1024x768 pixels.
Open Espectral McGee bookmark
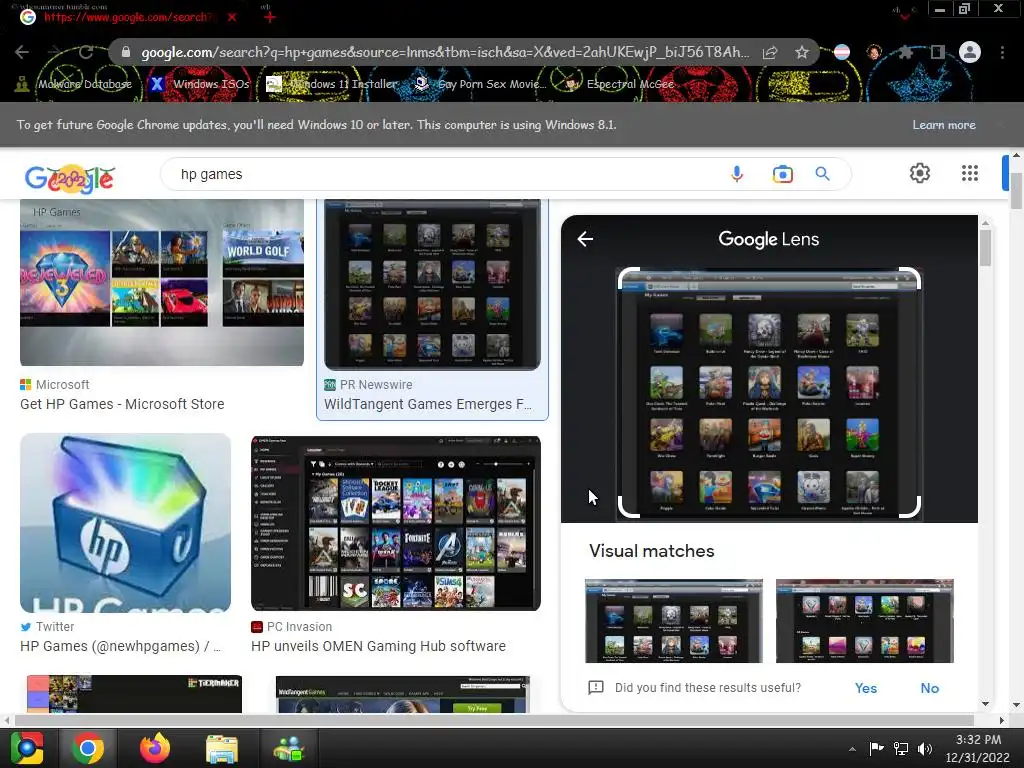pyautogui.click(x=619, y=84)
